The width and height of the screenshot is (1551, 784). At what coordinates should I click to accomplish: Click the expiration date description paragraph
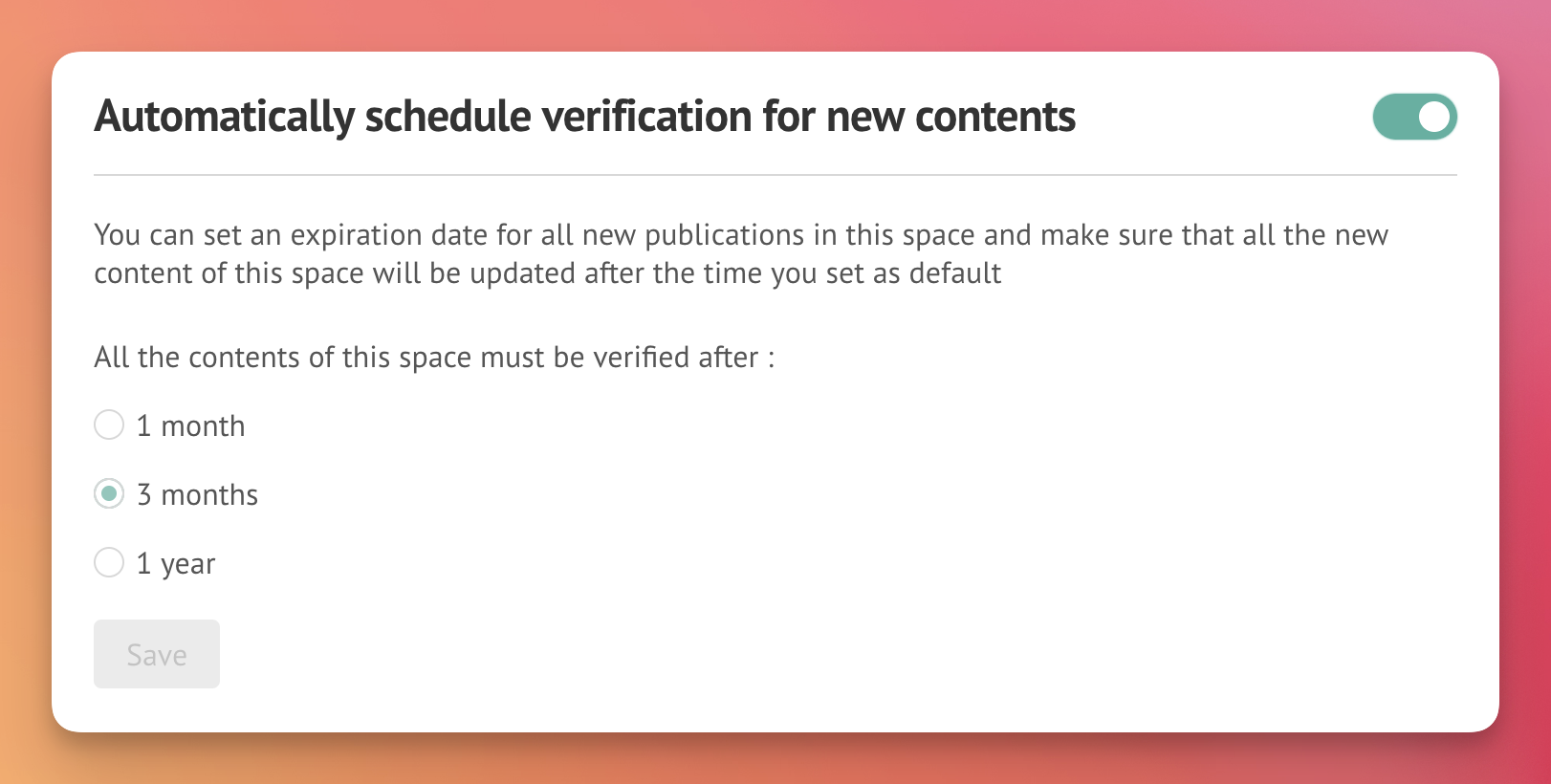(x=741, y=253)
